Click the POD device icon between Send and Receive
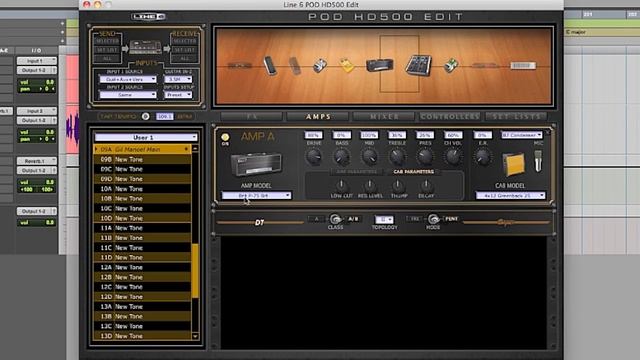The width and height of the screenshot is (640, 360). pos(145,47)
